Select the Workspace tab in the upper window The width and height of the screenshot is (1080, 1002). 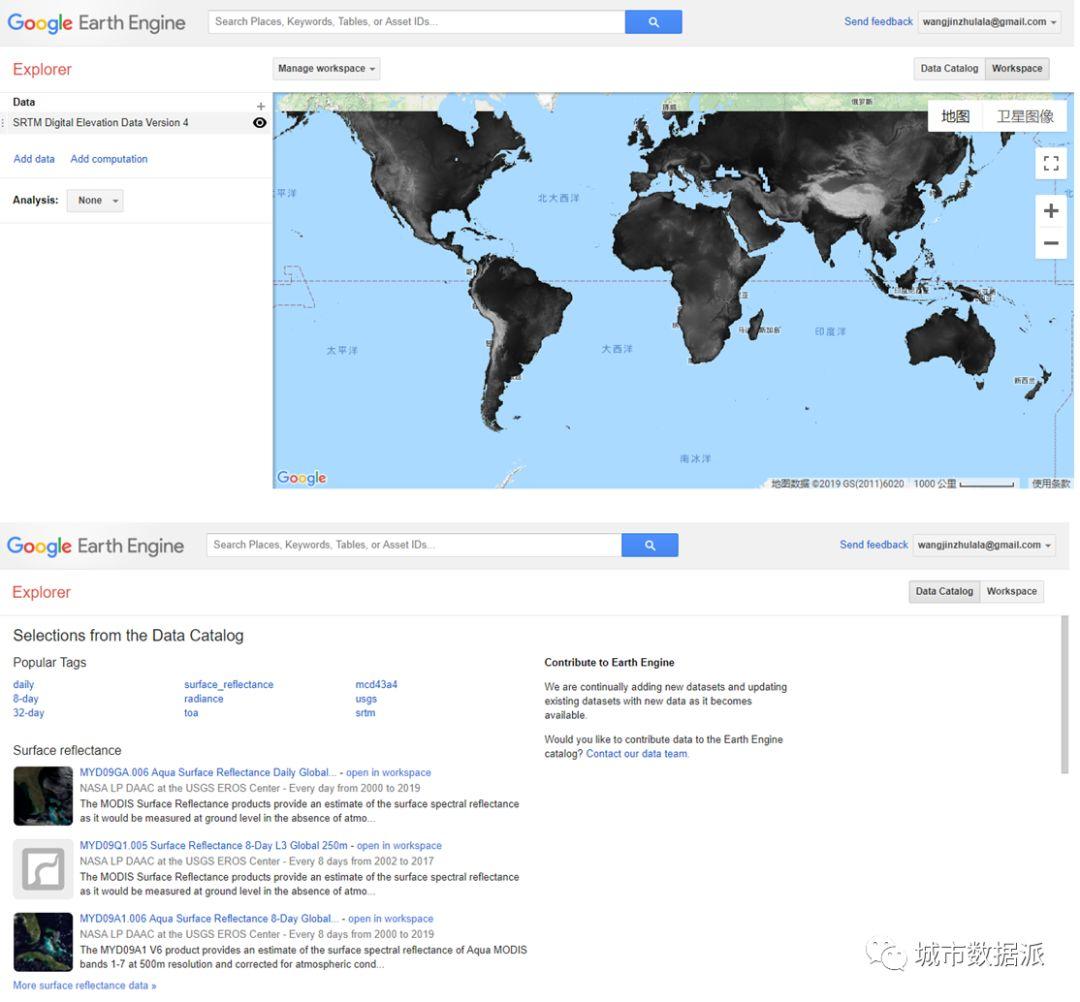[x=1017, y=68]
